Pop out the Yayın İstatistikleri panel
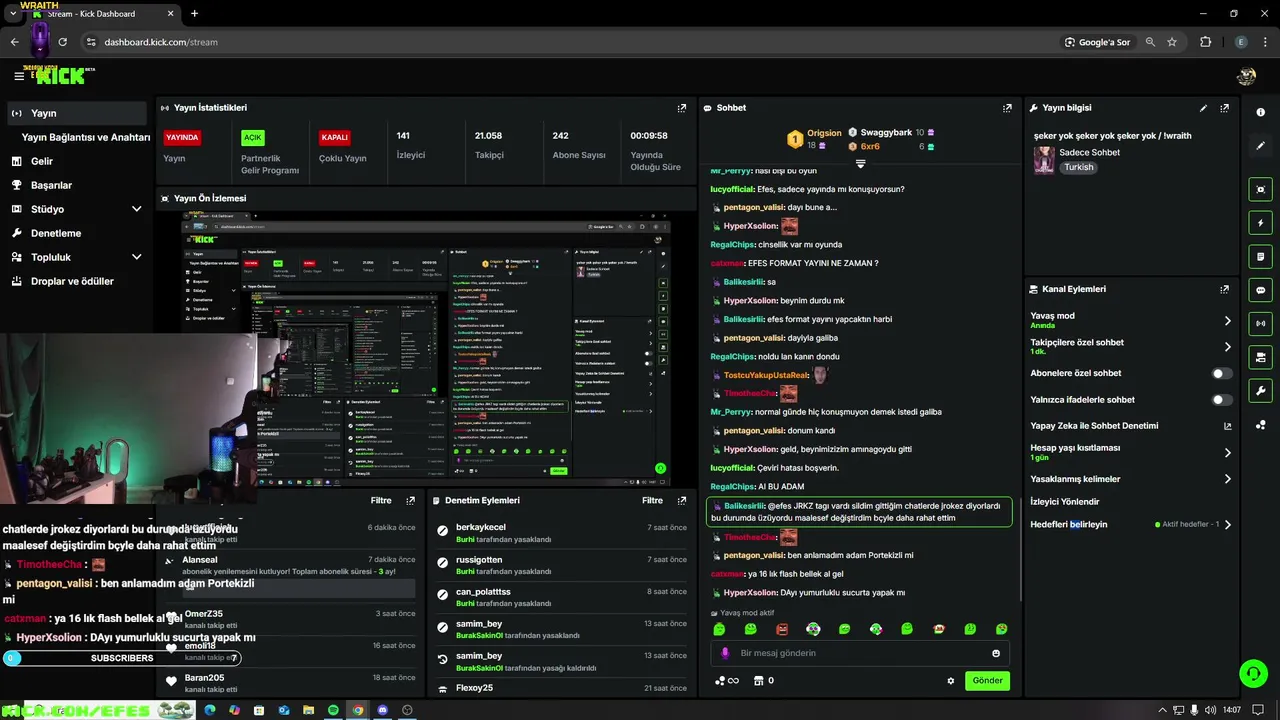The image size is (1280, 720). click(682, 108)
